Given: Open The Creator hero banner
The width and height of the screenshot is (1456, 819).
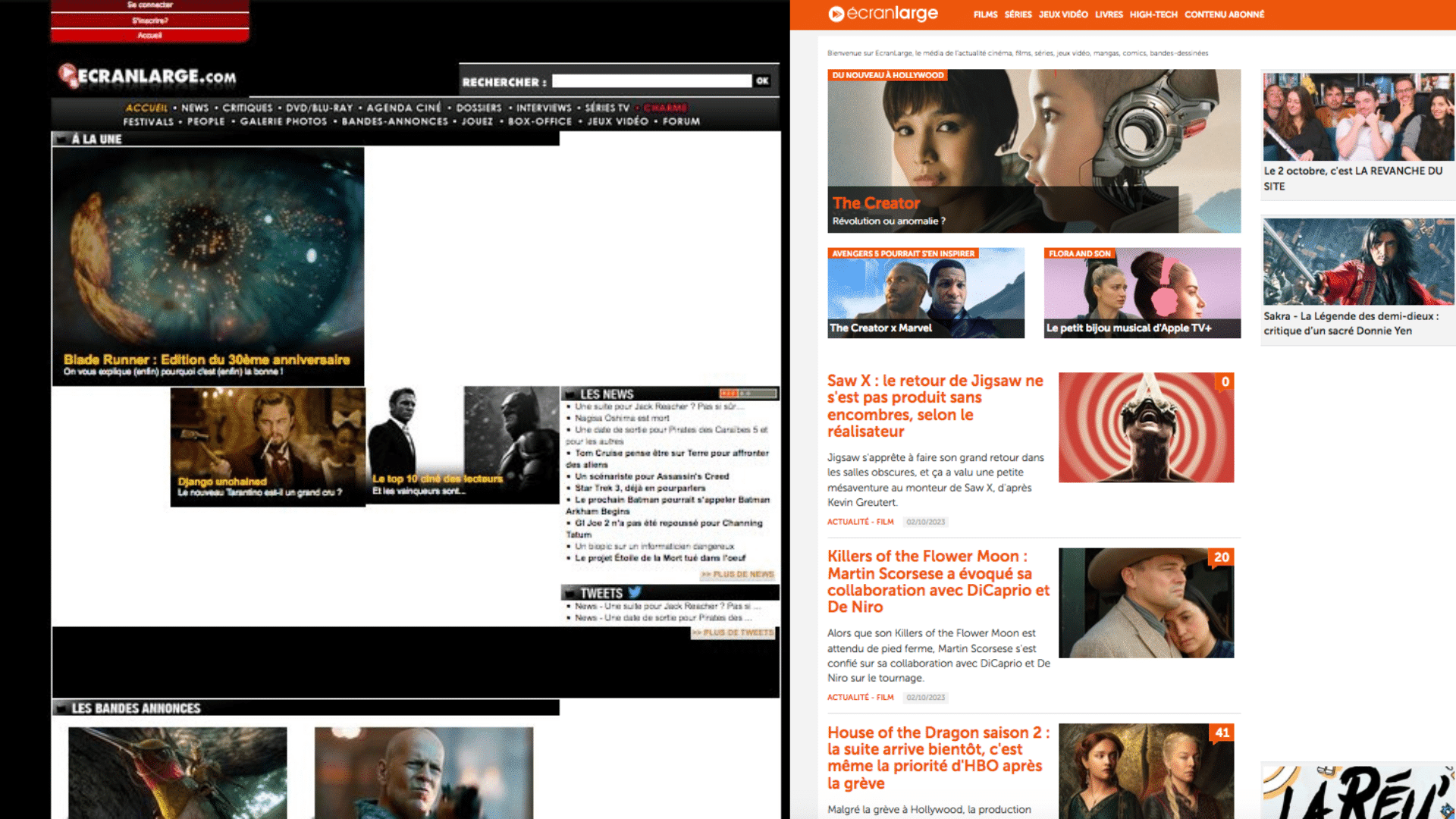Looking at the screenshot, I should point(1034,151).
